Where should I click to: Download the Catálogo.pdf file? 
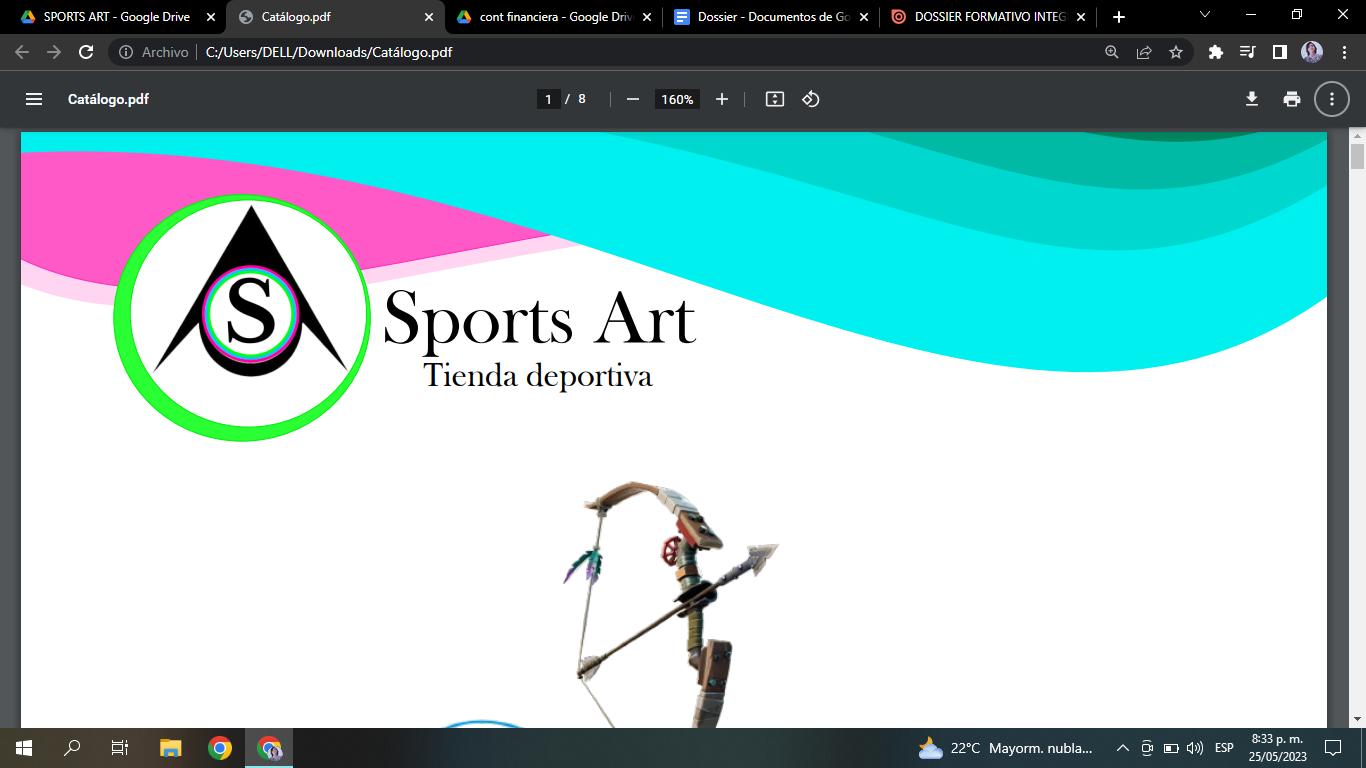[x=1252, y=99]
